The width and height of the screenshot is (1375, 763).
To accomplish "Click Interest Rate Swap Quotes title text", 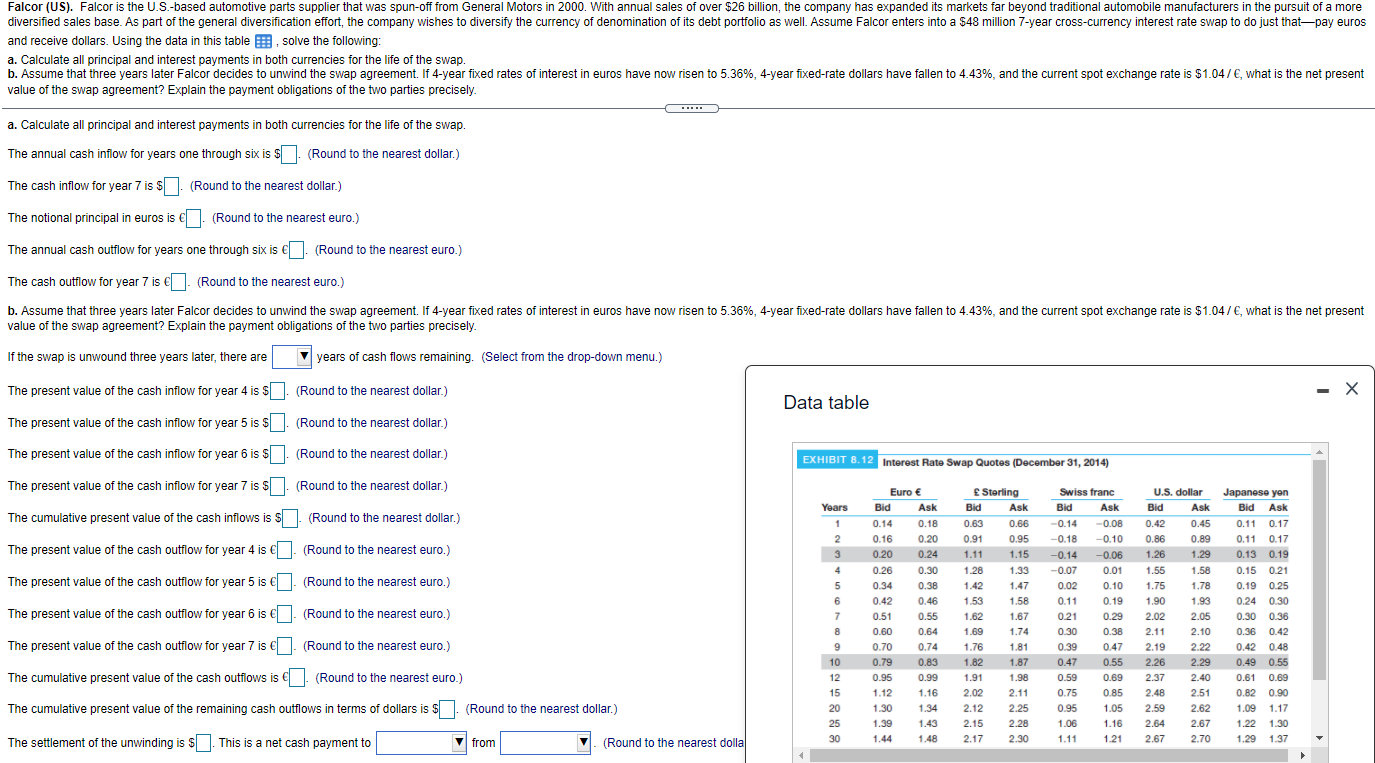I will point(995,462).
